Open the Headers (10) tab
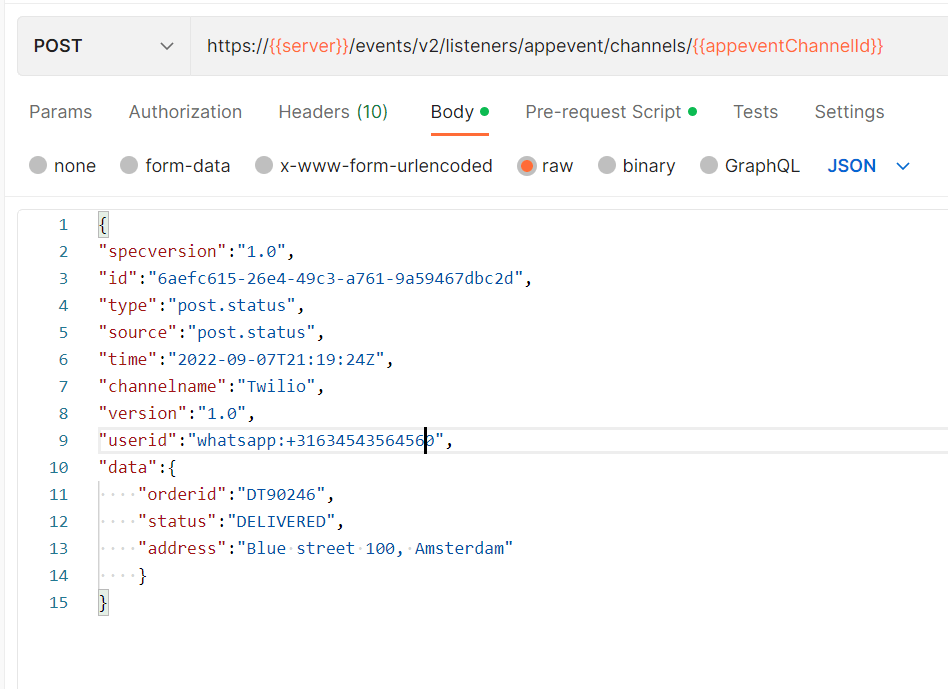 tap(333, 112)
